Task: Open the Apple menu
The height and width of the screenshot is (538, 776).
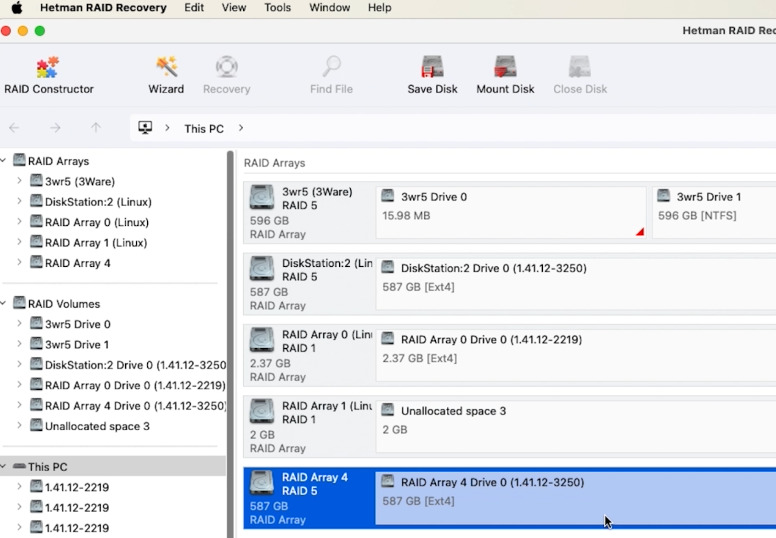Action: (17, 8)
